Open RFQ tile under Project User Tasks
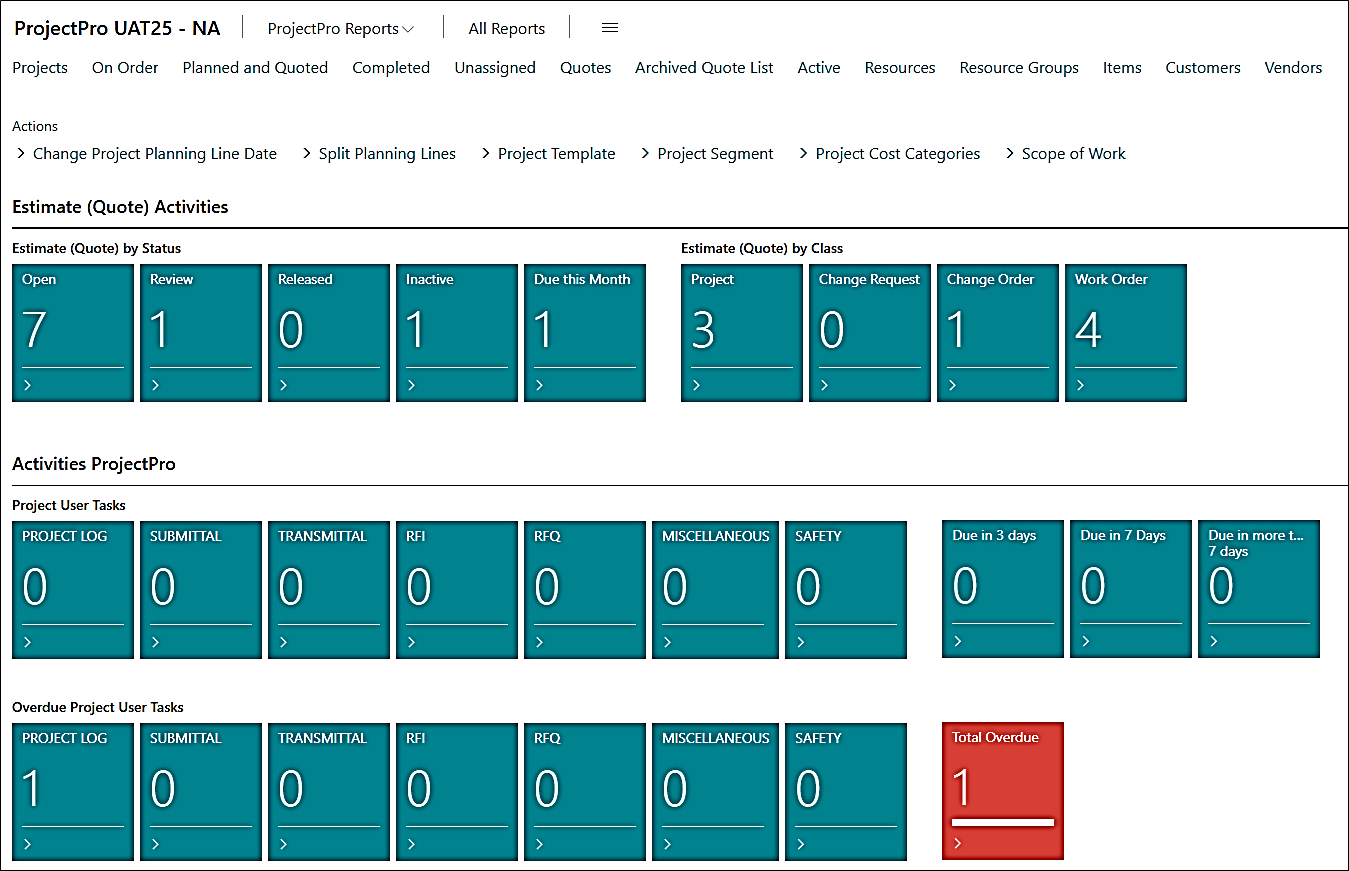Image resolution: width=1349 pixels, height=871 pixels. click(x=585, y=590)
